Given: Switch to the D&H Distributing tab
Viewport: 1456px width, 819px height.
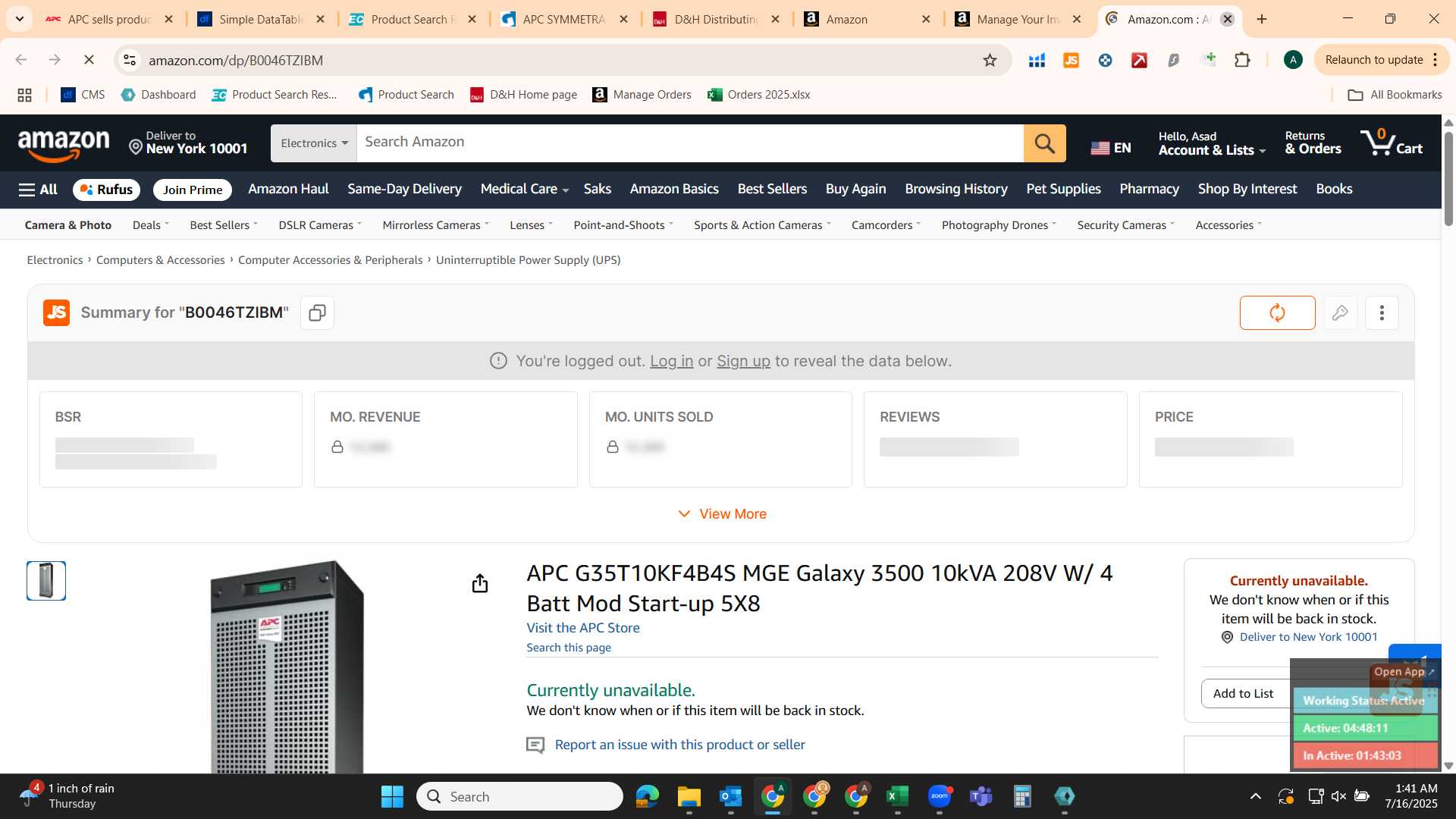Looking at the screenshot, I should [717, 19].
